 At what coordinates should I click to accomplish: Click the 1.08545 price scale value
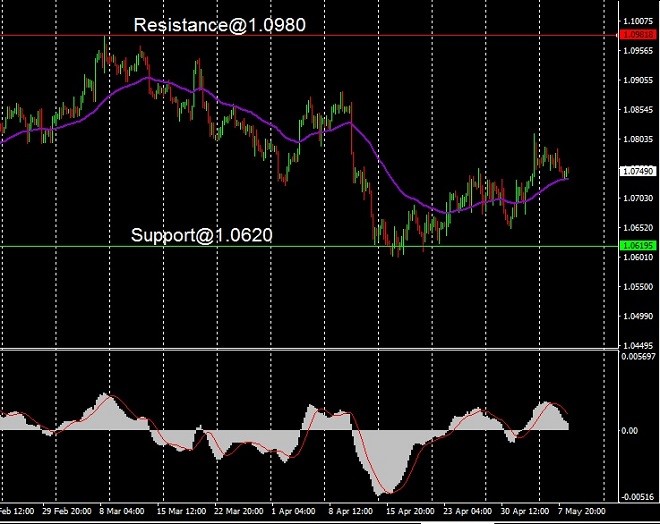(638, 109)
